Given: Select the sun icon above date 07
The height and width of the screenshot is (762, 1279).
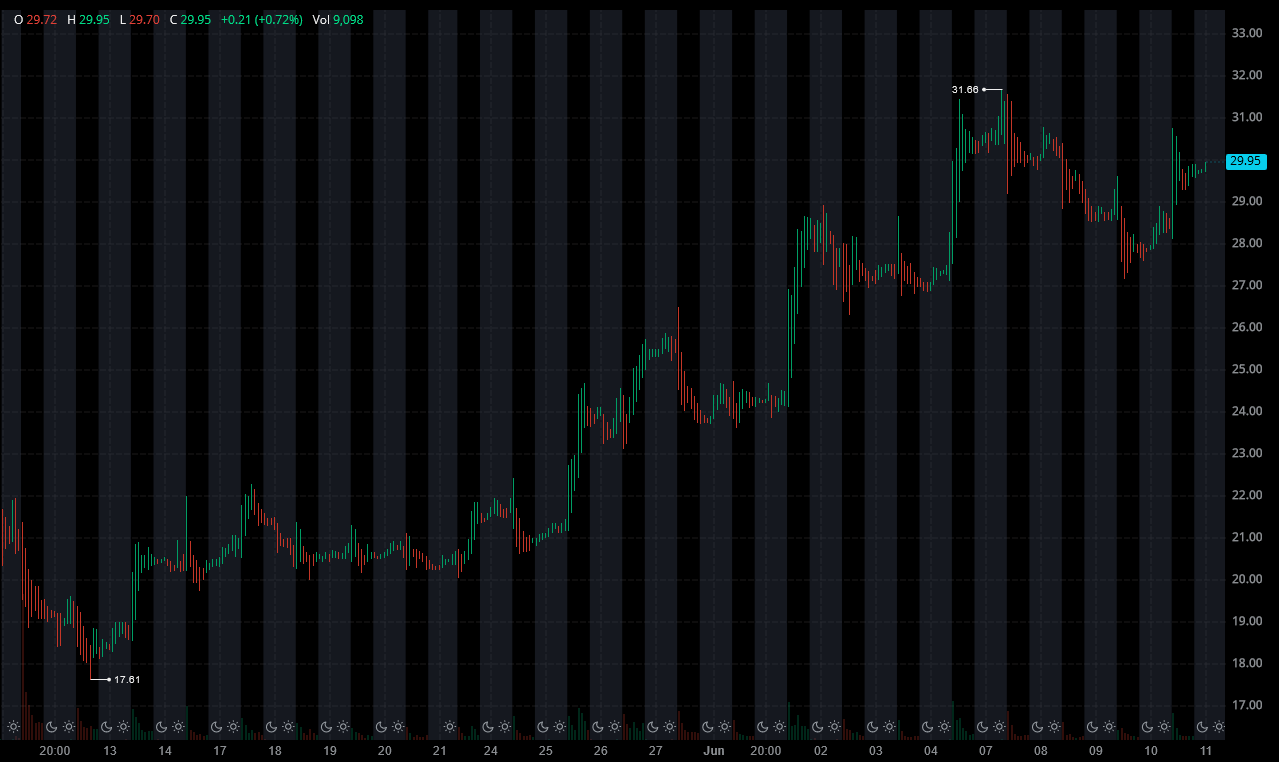Looking at the screenshot, I should (x=999, y=726).
